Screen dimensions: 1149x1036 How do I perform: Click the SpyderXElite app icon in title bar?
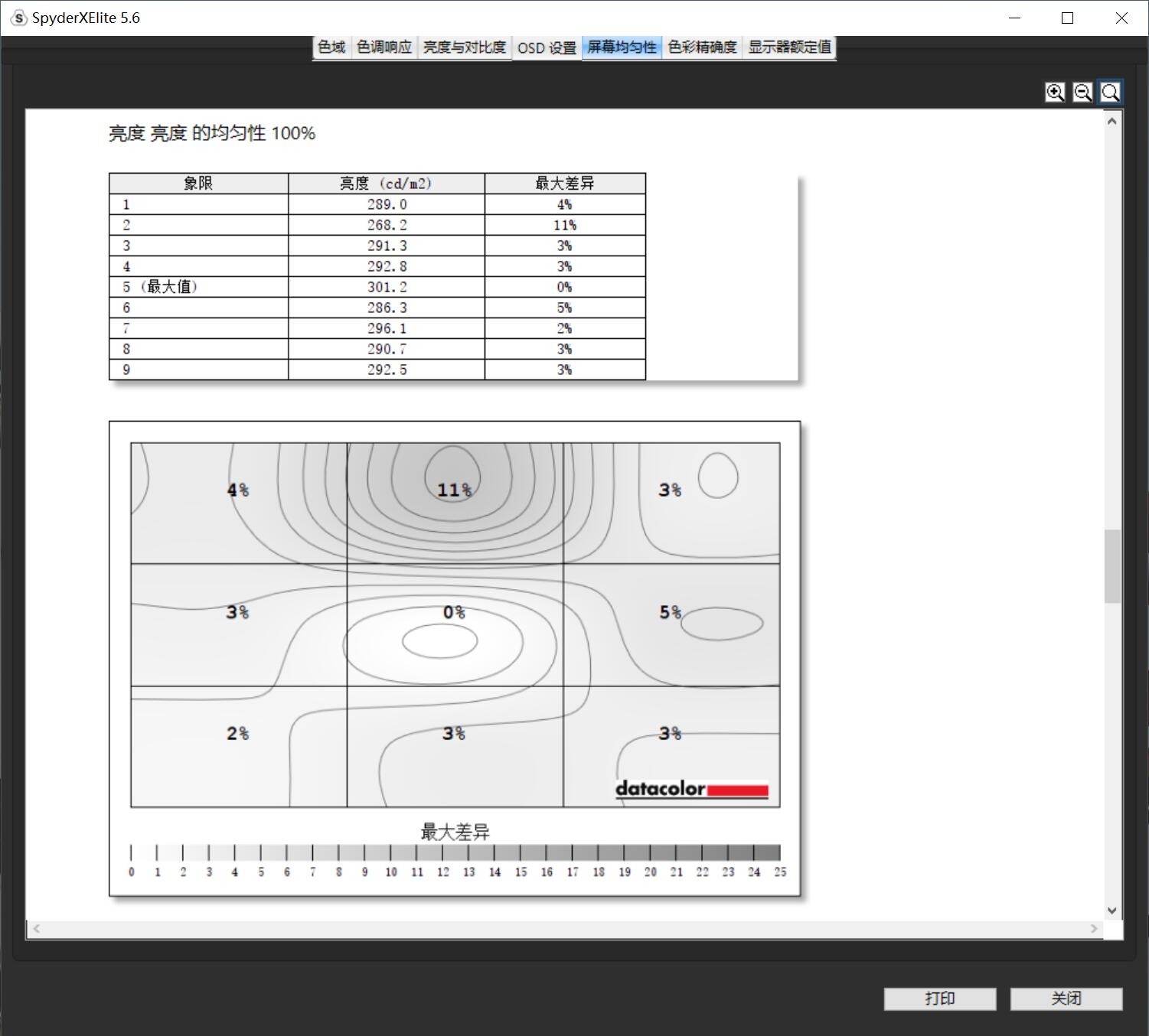tap(19, 18)
